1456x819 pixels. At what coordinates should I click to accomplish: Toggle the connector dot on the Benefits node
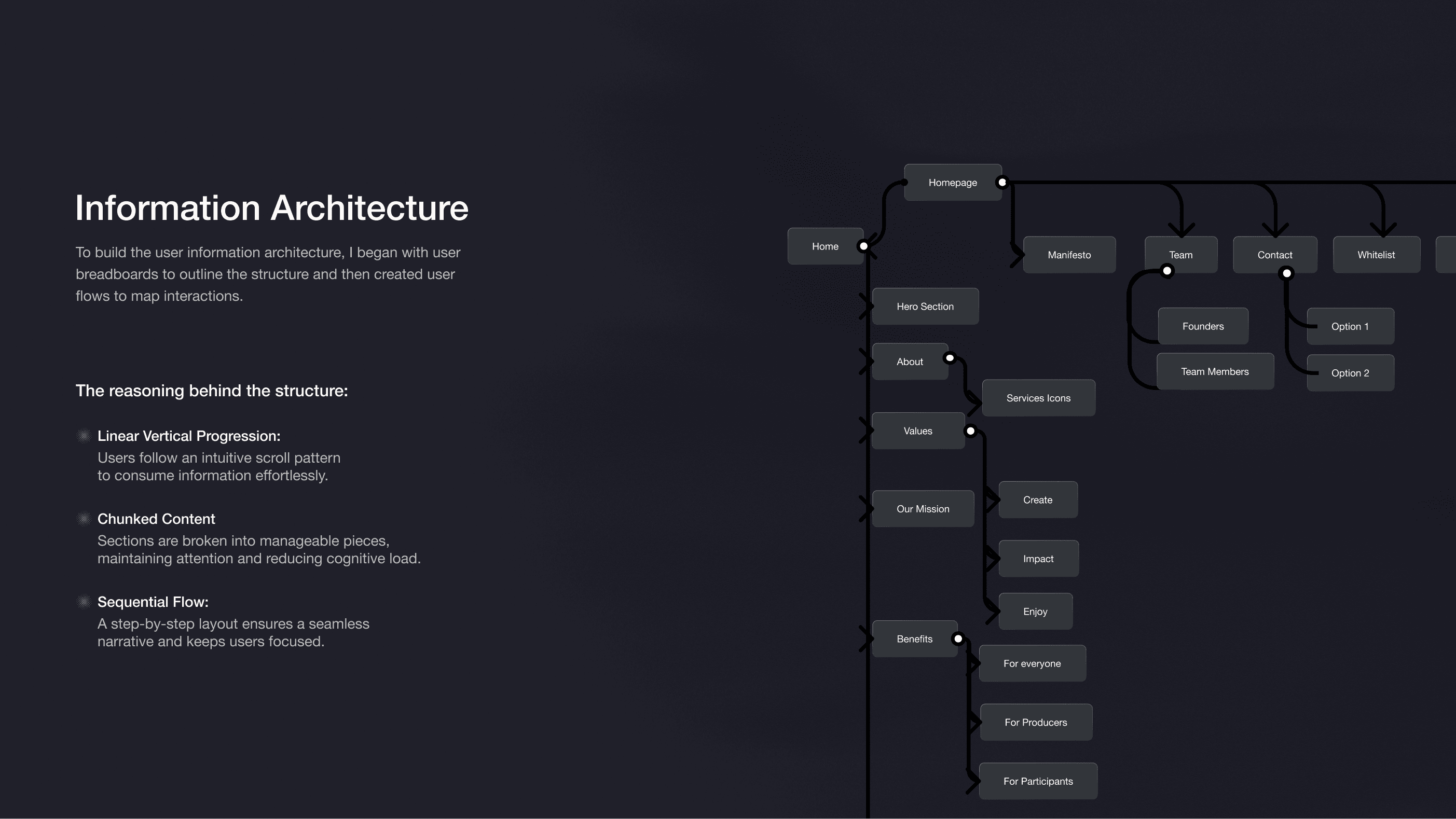[957, 638]
